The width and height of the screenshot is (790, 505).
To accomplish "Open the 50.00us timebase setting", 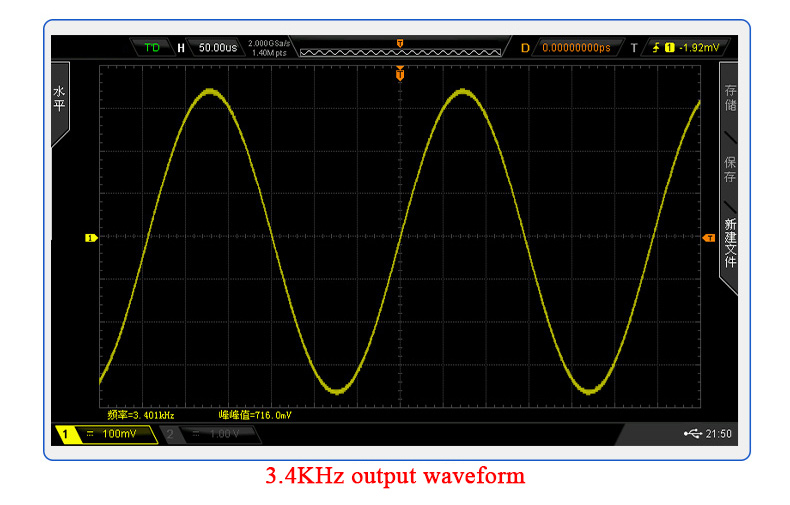I will coord(217,47).
